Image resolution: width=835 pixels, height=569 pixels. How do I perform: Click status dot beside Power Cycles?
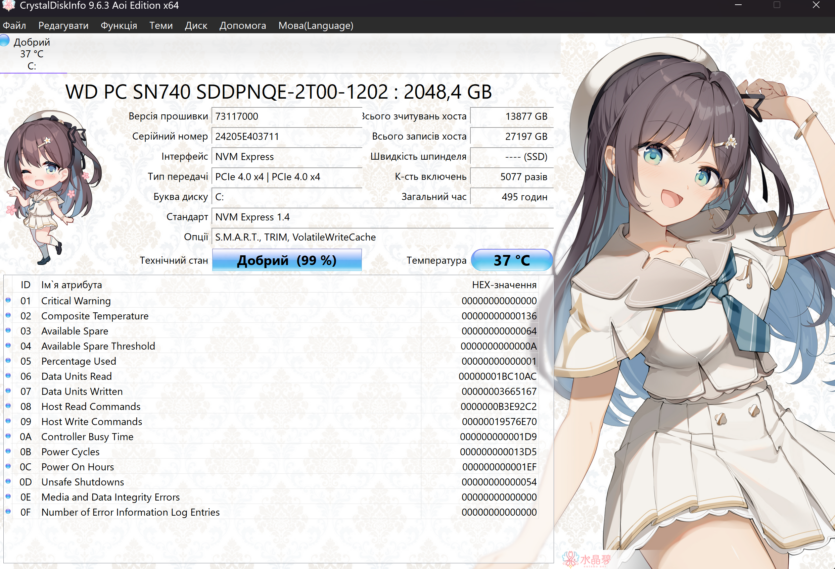[x=8, y=451]
